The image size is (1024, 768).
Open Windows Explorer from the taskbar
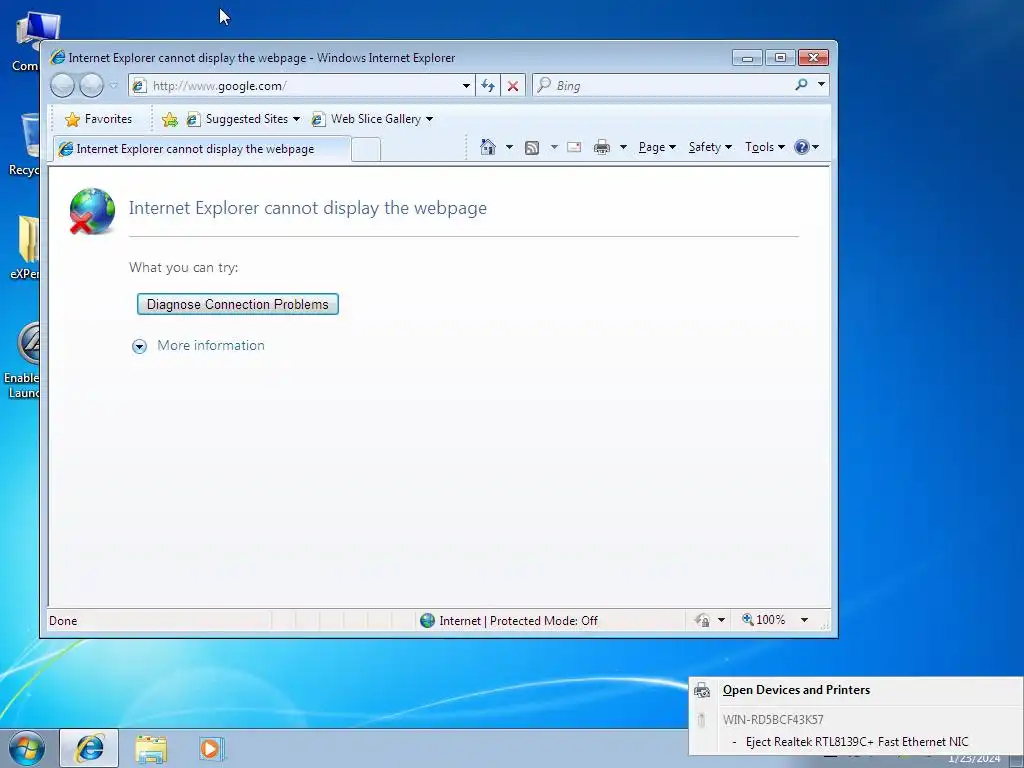[151, 748]
